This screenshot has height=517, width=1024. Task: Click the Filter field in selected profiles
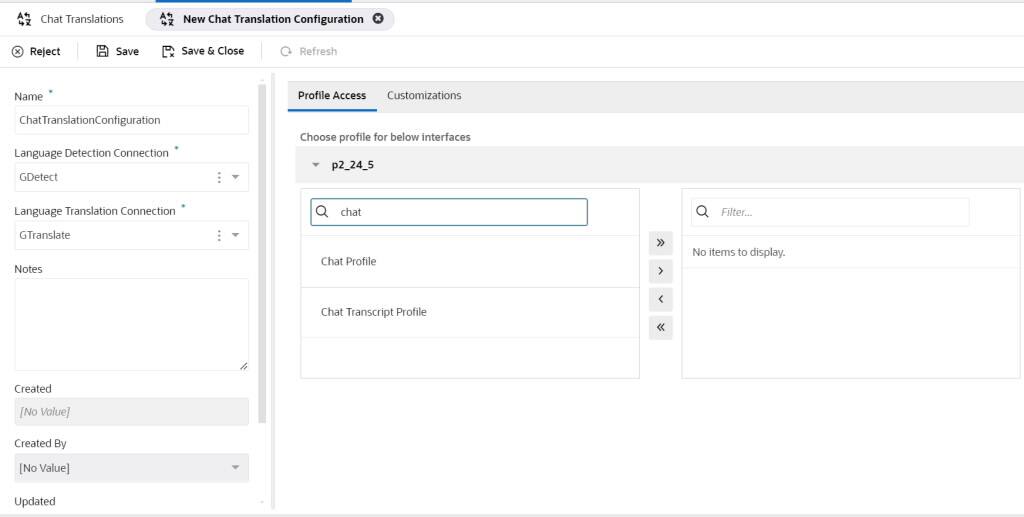click(x=840, y=212)
